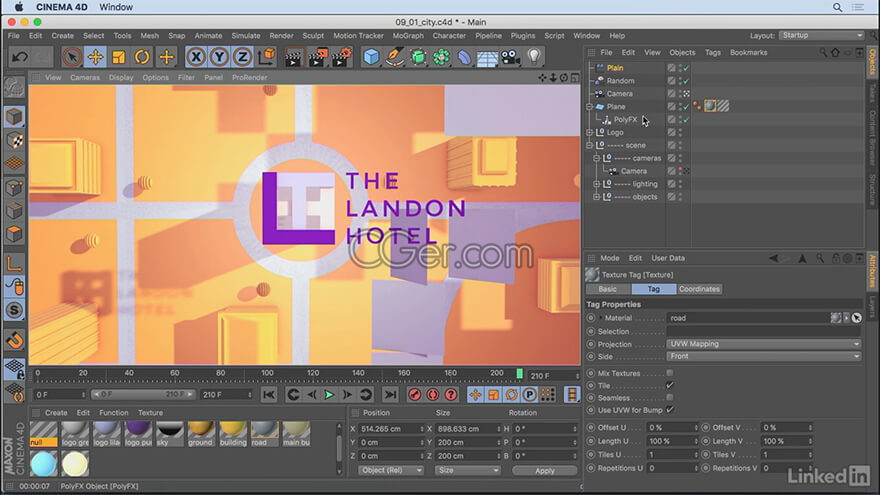The width and height of the screenshot is (880, 495).
Task: Toggle Offset U animation radio dot
Action: pos(590,427)
